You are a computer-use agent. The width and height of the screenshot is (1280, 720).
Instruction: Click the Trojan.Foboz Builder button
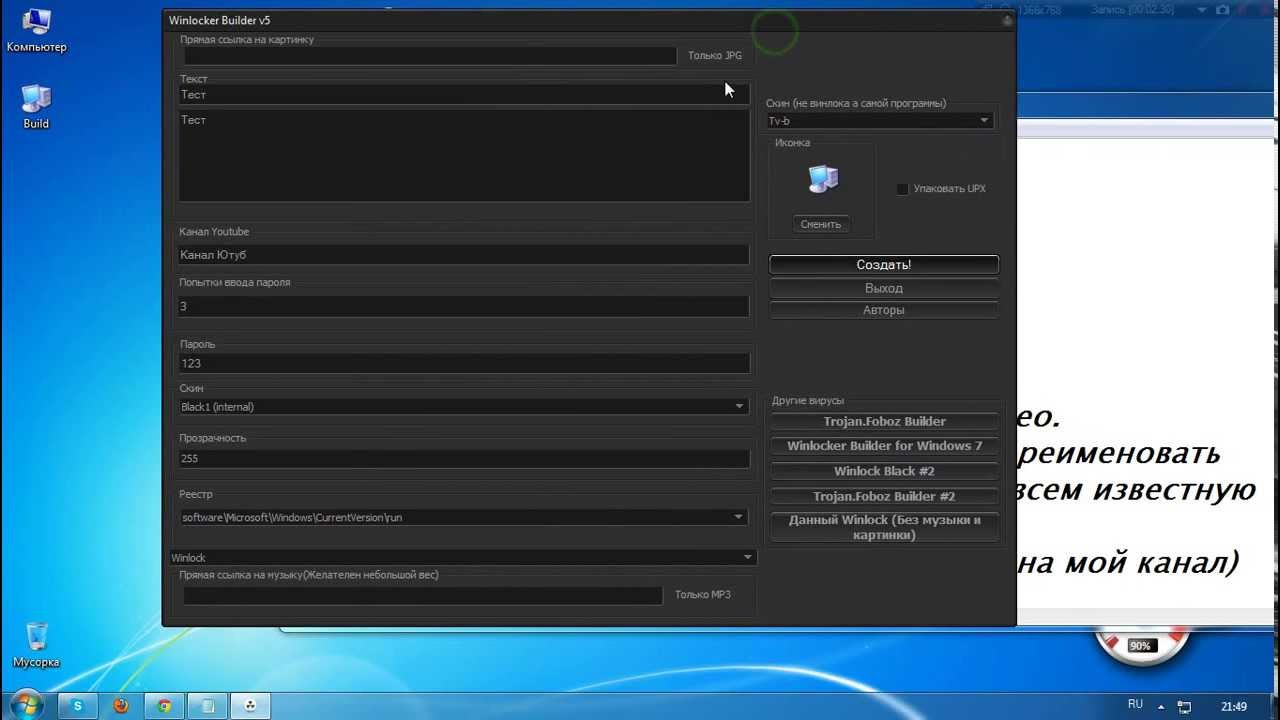(884, 421)
